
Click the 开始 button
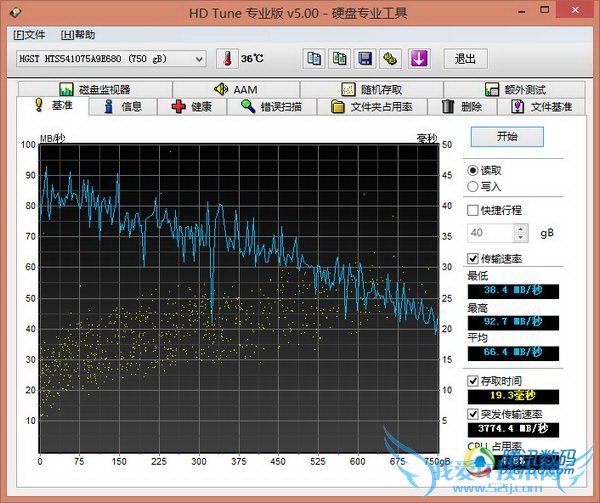(x=506, y=136)
